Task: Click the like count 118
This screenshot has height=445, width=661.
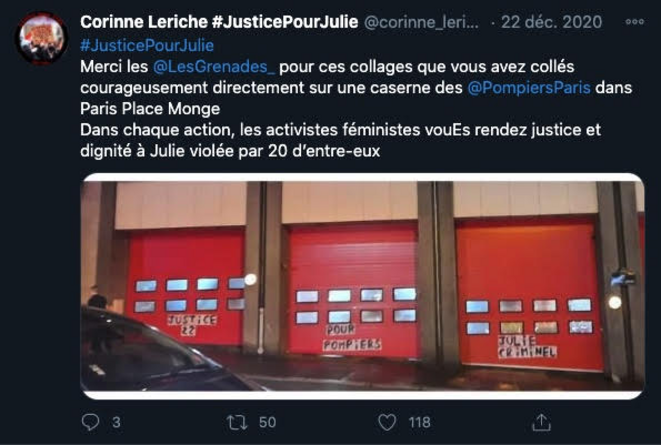Action: [x=419, y=422]
